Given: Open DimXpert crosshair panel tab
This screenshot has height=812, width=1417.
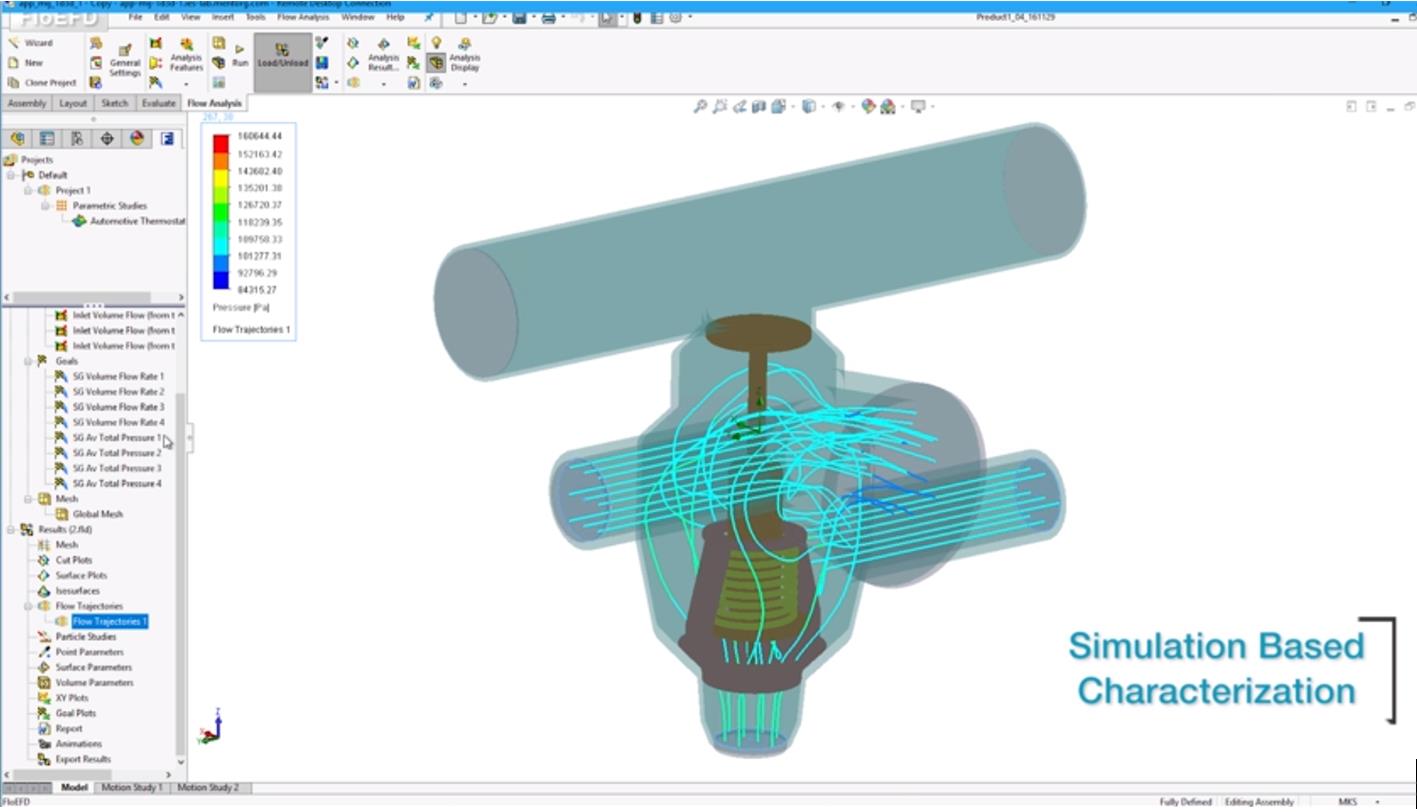Looking at the screenshot, I should [107, 138].
